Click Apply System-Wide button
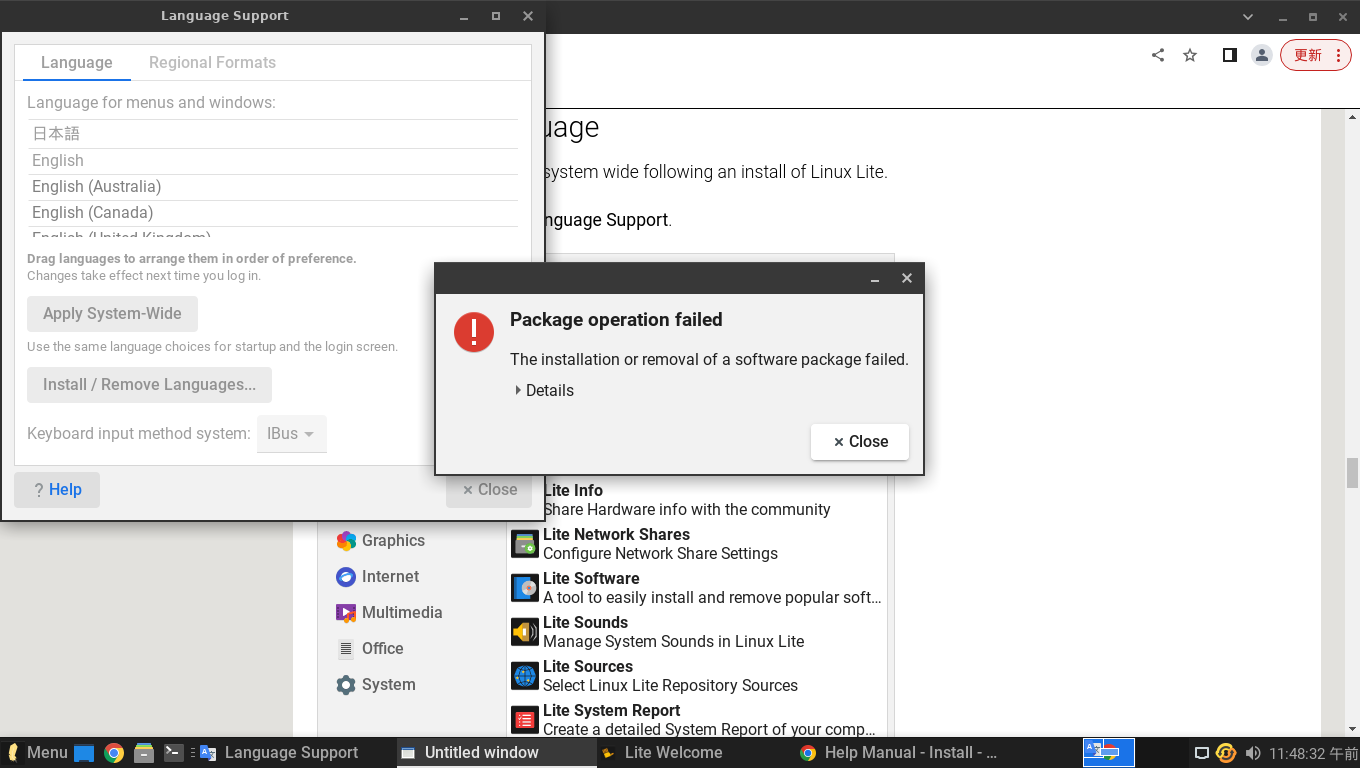1360x768 pixels. click(112, 313)
